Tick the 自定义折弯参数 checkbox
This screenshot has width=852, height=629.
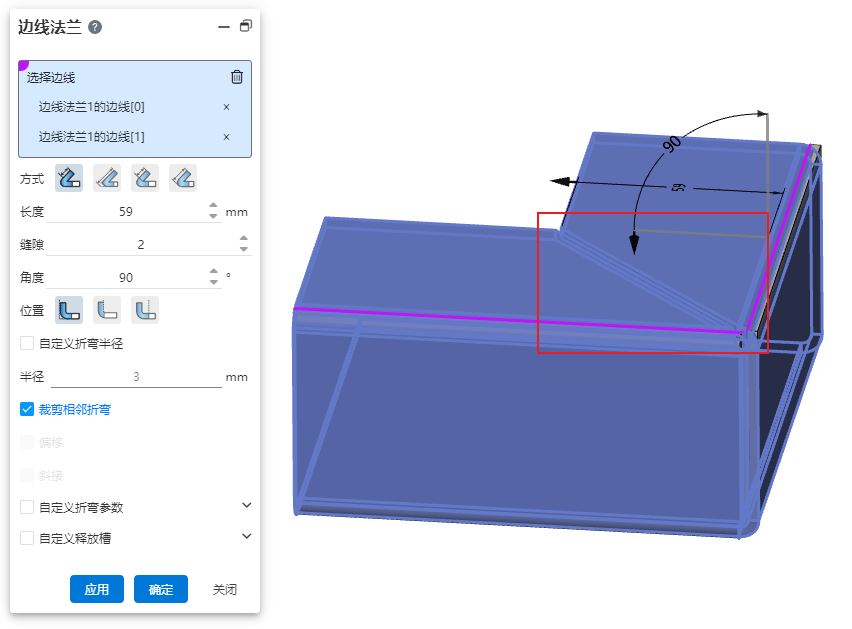pyautogui.click(x=27, y=507)
